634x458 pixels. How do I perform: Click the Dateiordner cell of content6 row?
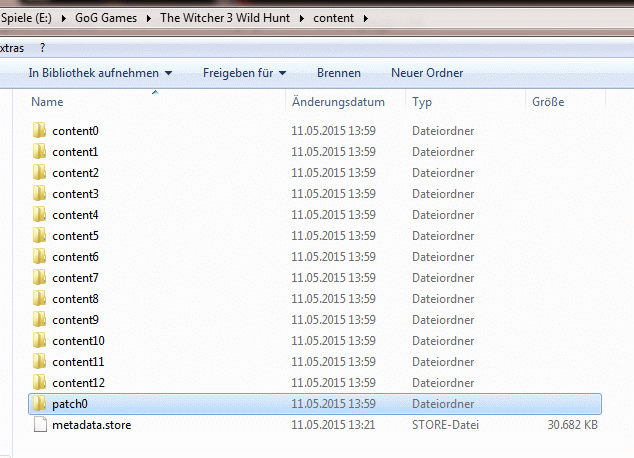click(443, 257)
